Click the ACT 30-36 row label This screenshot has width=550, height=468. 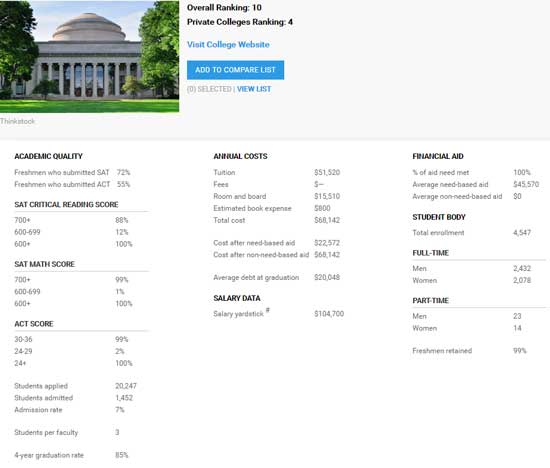(x=23, y=339)
